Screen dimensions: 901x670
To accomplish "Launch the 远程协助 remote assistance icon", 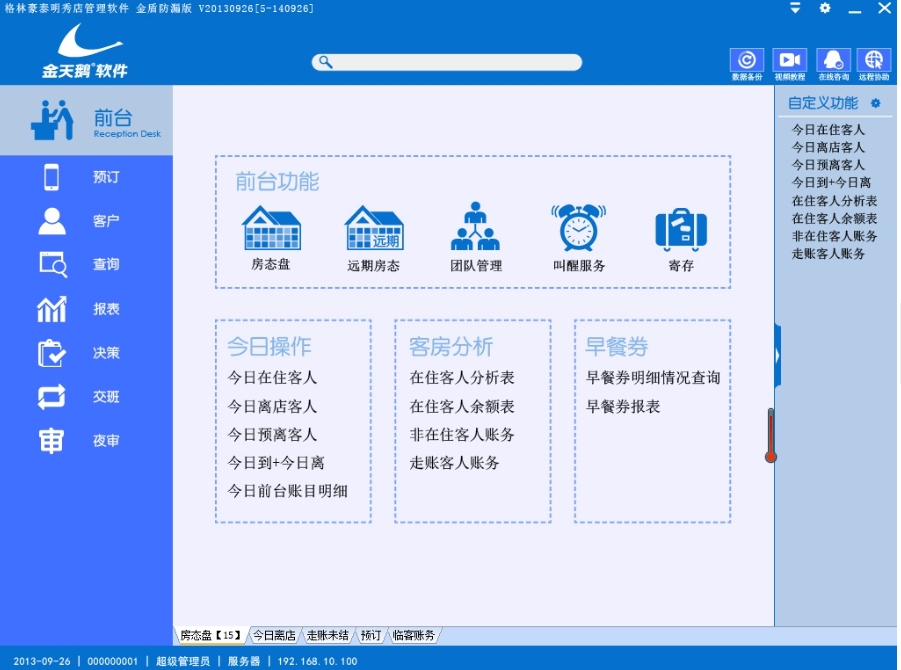I will tap(873, 61).
